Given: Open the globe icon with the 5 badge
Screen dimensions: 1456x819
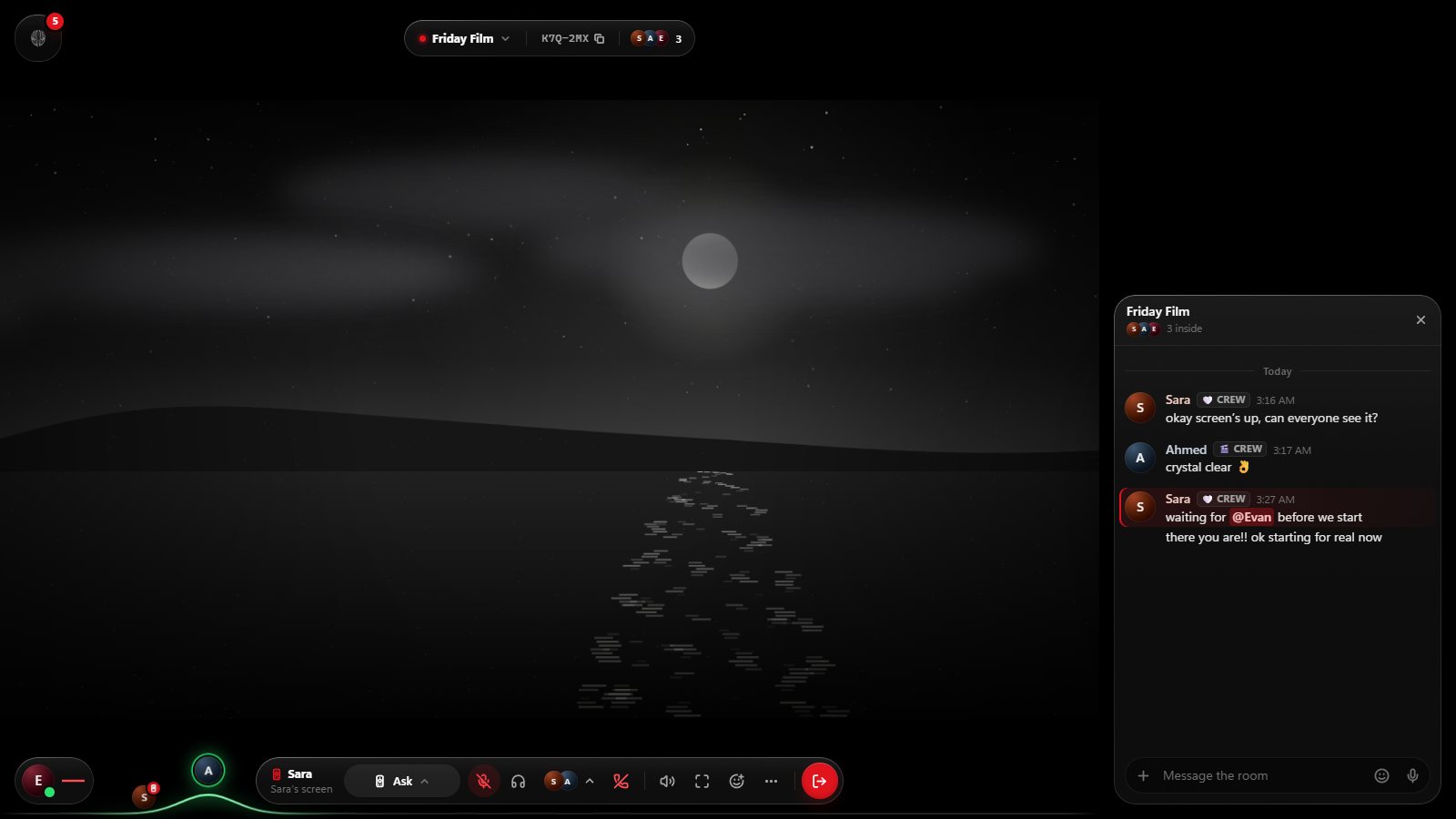Looking at the screenshot, I should click(x=38, y=38).
